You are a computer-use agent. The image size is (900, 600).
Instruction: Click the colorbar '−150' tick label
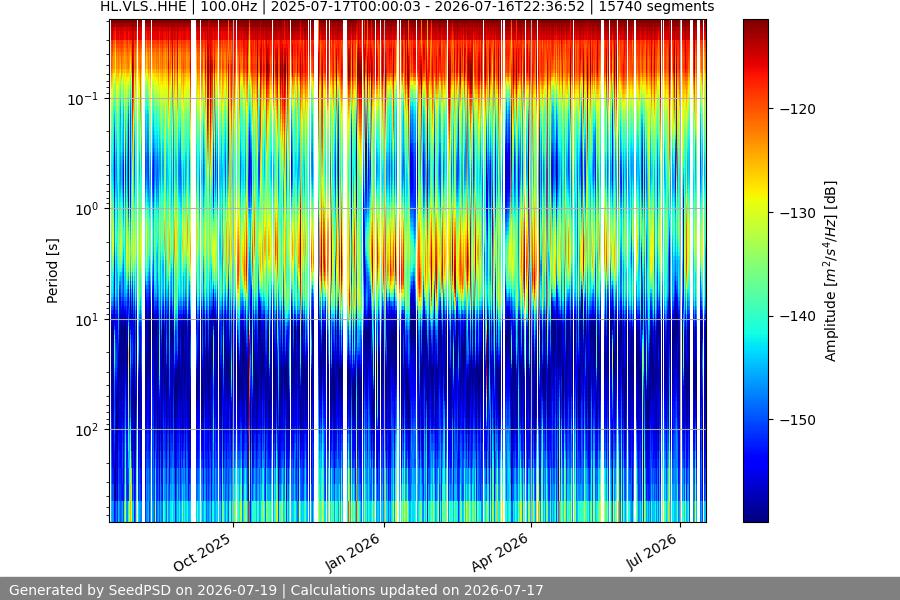tap(798, 420)
